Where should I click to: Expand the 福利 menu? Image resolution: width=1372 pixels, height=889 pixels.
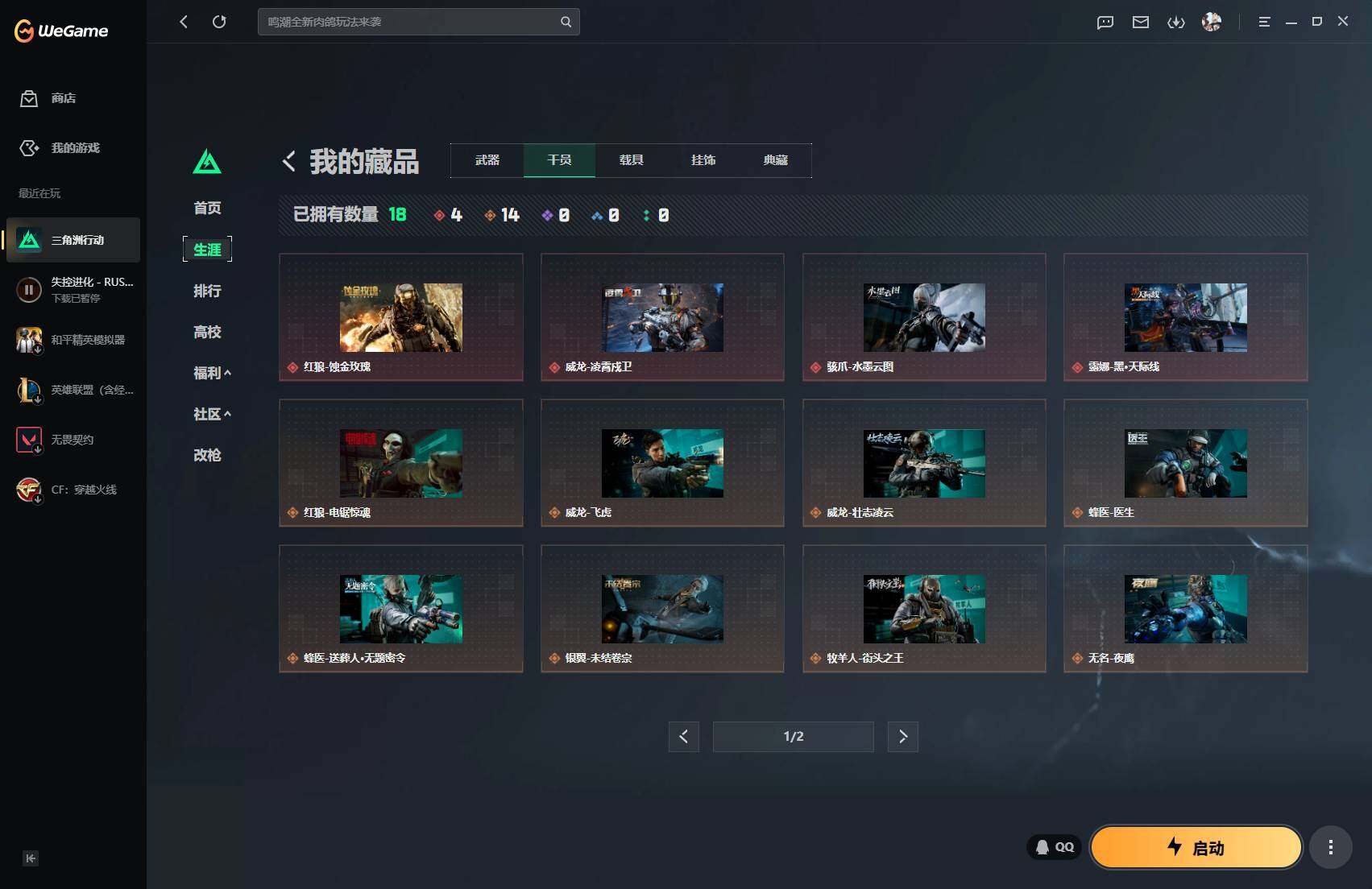[x=212, y=373]
